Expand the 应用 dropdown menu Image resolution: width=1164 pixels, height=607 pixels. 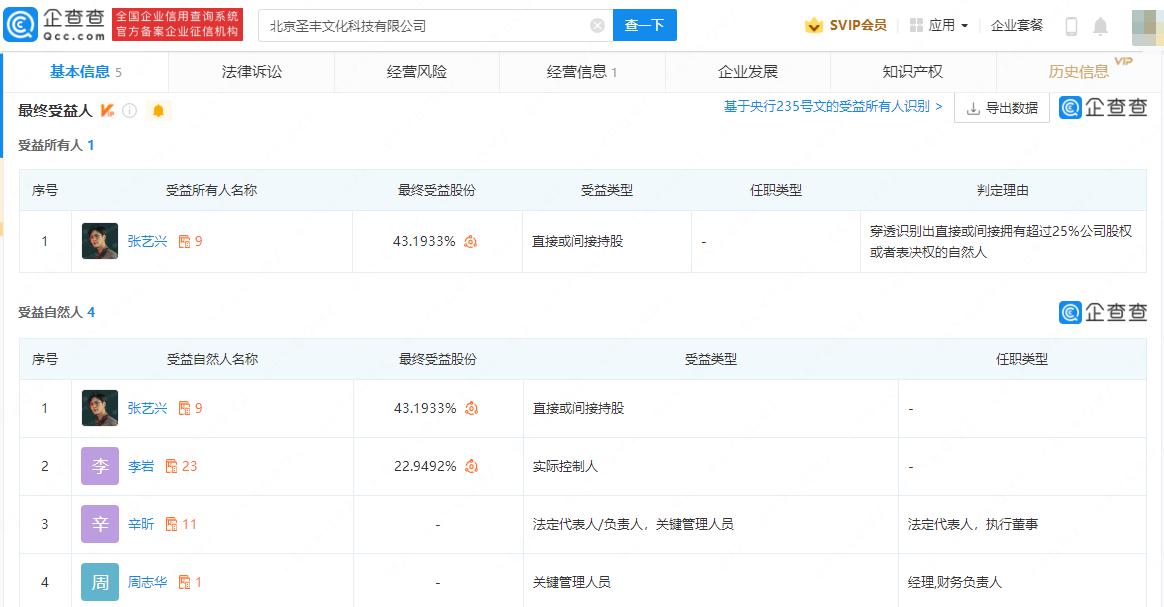pyautogui.click(x=939, y=26)
